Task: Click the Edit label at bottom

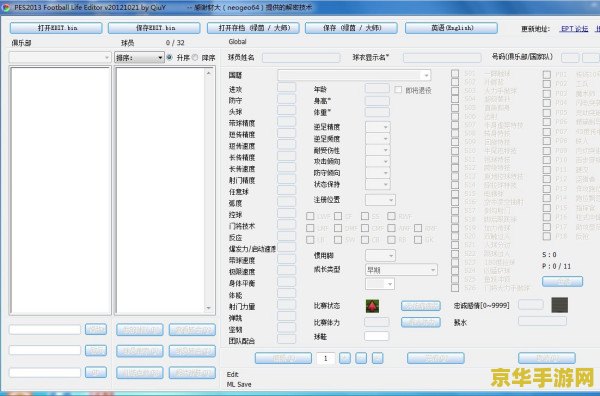Action: (232, 374)
